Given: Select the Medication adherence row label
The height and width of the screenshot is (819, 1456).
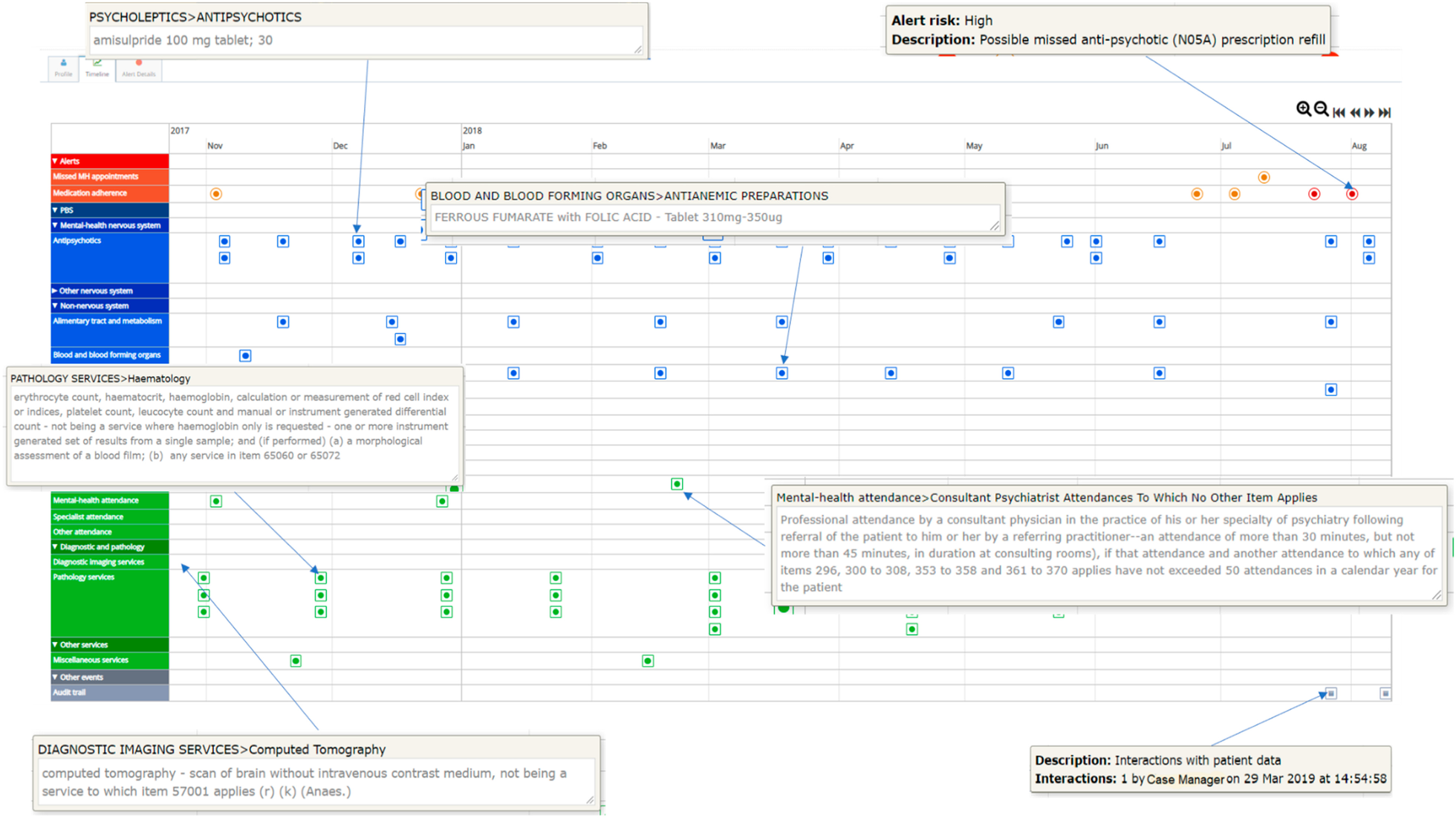Looking at the screenshot, I should (x=109, y=193).
